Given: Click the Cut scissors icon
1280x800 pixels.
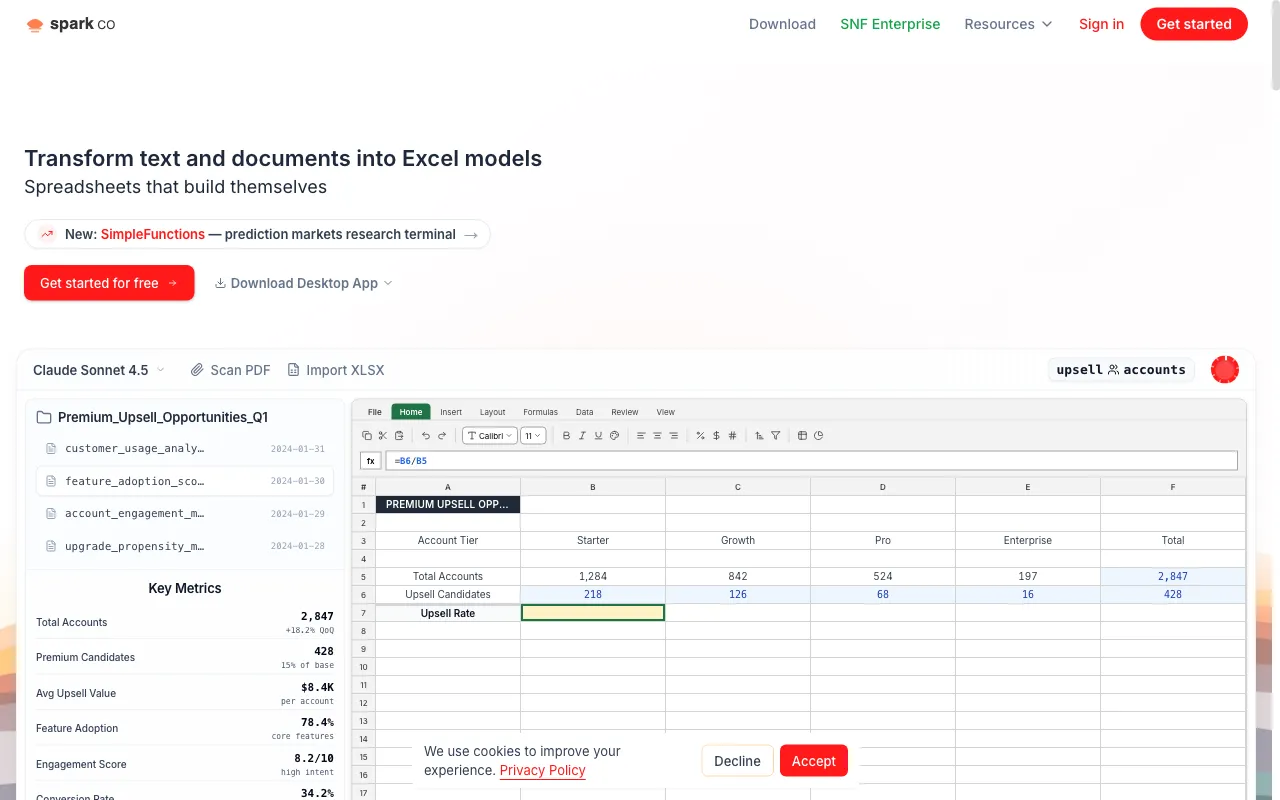Looking at the screenshot, I should [383, 435].
